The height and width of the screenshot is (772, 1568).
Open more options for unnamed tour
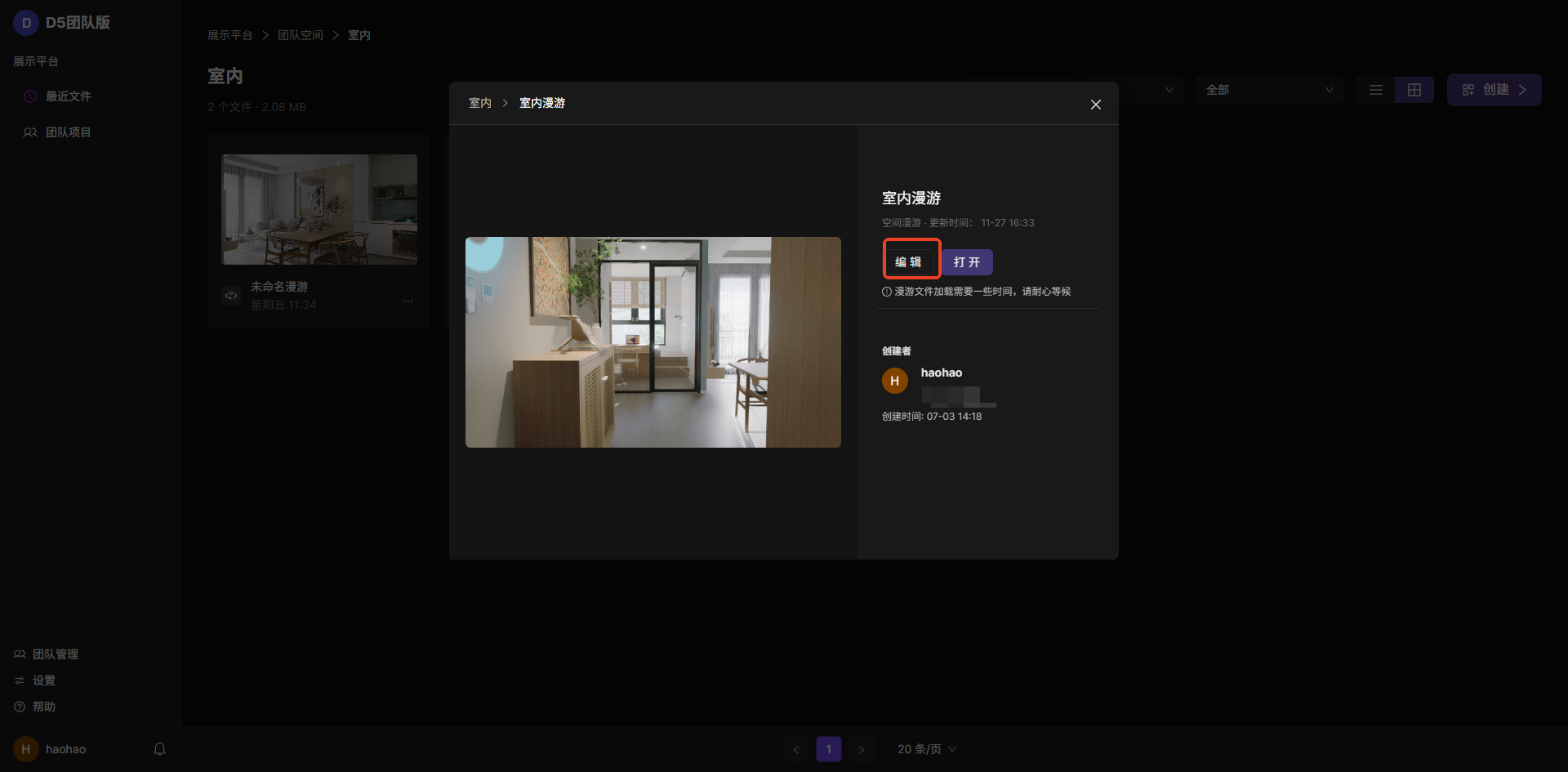coord(408,302)
